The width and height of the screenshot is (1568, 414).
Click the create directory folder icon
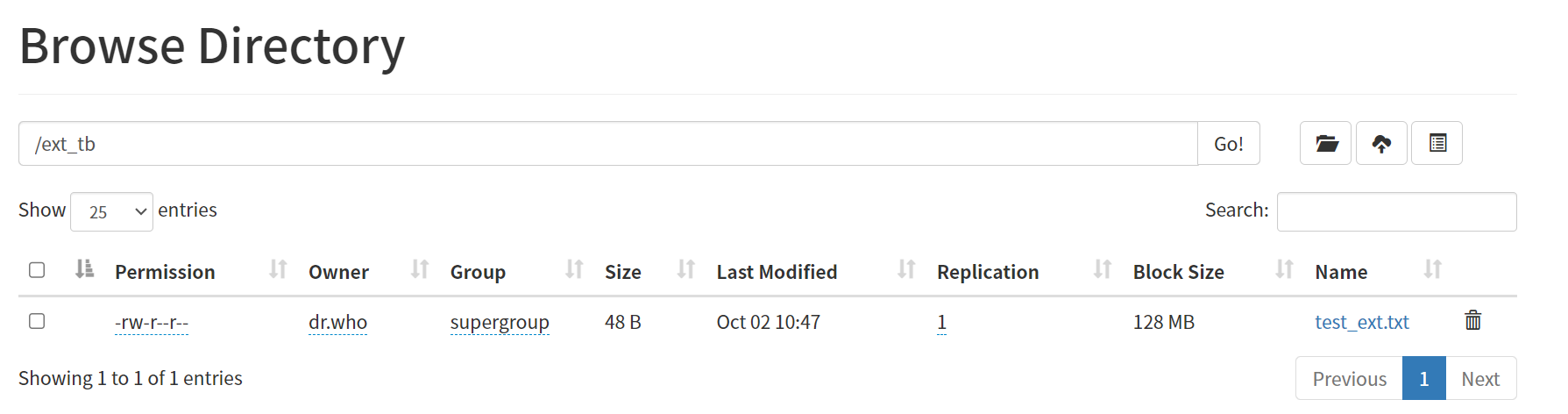coord(1326,143)
